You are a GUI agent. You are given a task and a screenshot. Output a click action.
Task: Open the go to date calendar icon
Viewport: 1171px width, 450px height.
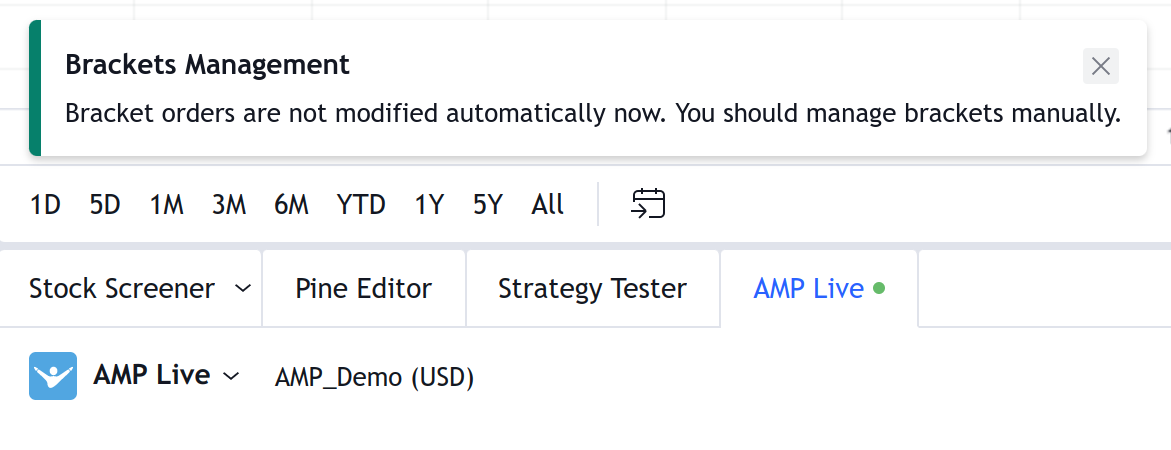[x=648, y=204]
